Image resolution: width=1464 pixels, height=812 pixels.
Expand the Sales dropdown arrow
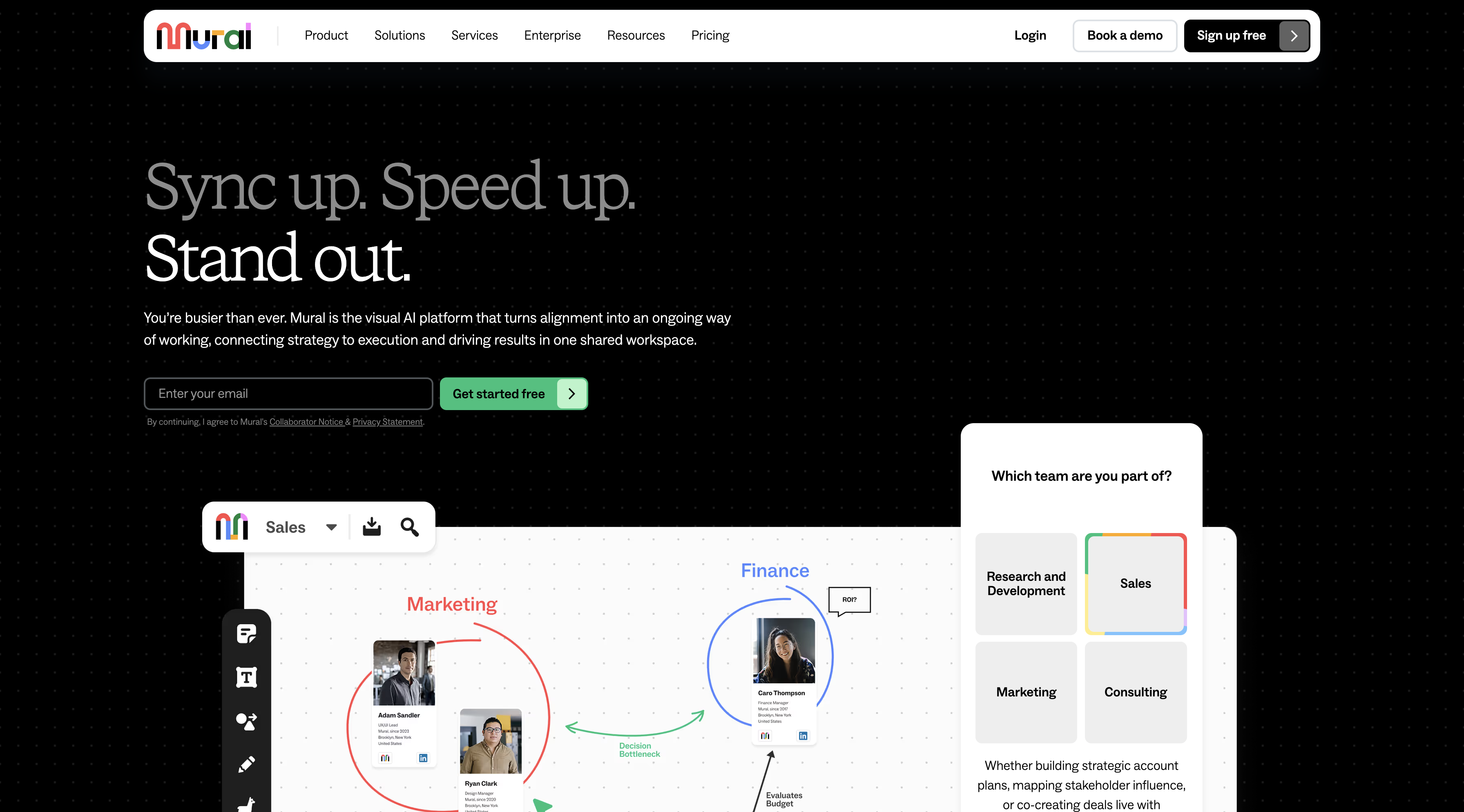click(x=331, y=527)
